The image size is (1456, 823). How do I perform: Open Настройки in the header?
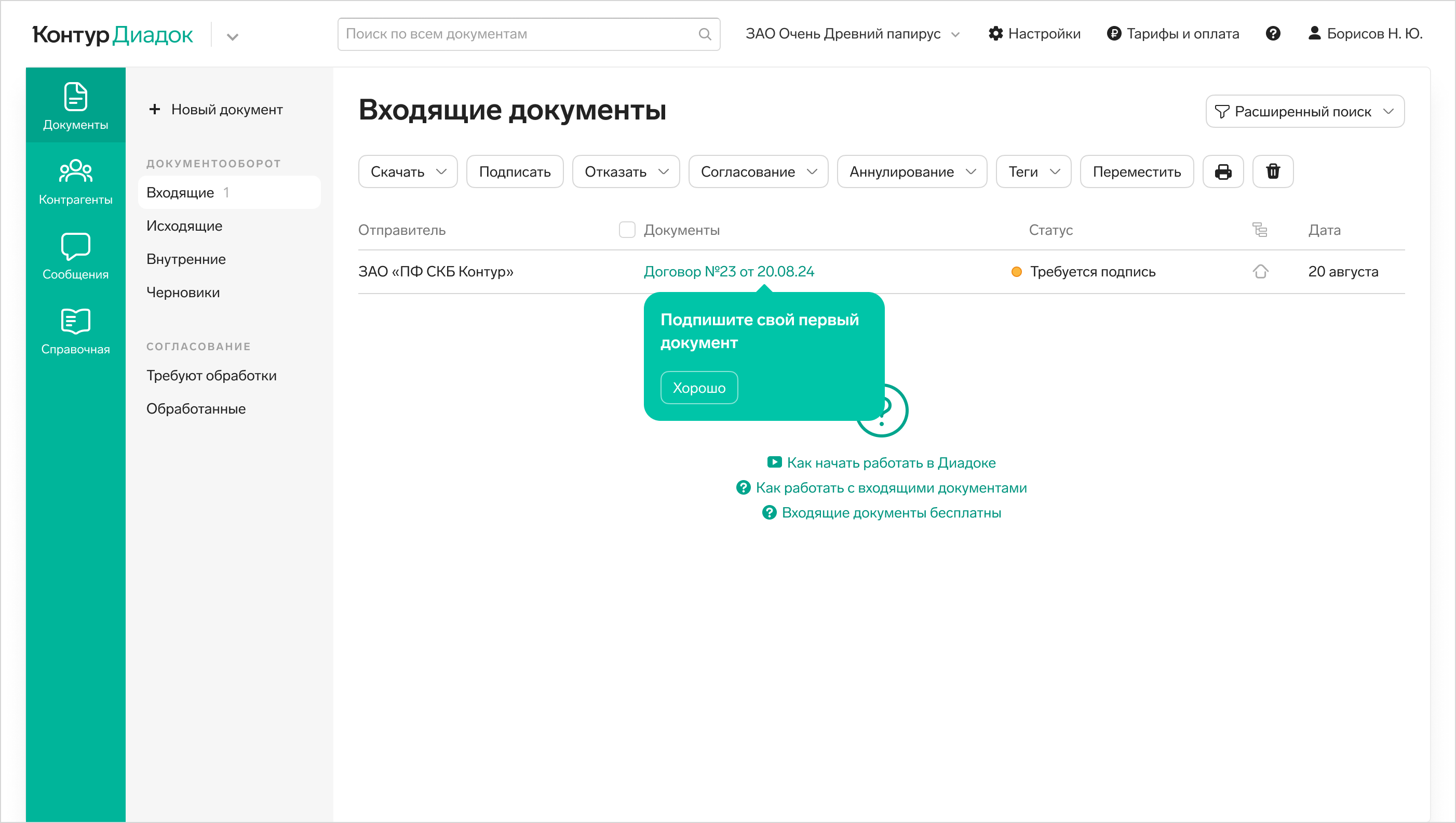pyautogui.click(x=1034, y=33)
